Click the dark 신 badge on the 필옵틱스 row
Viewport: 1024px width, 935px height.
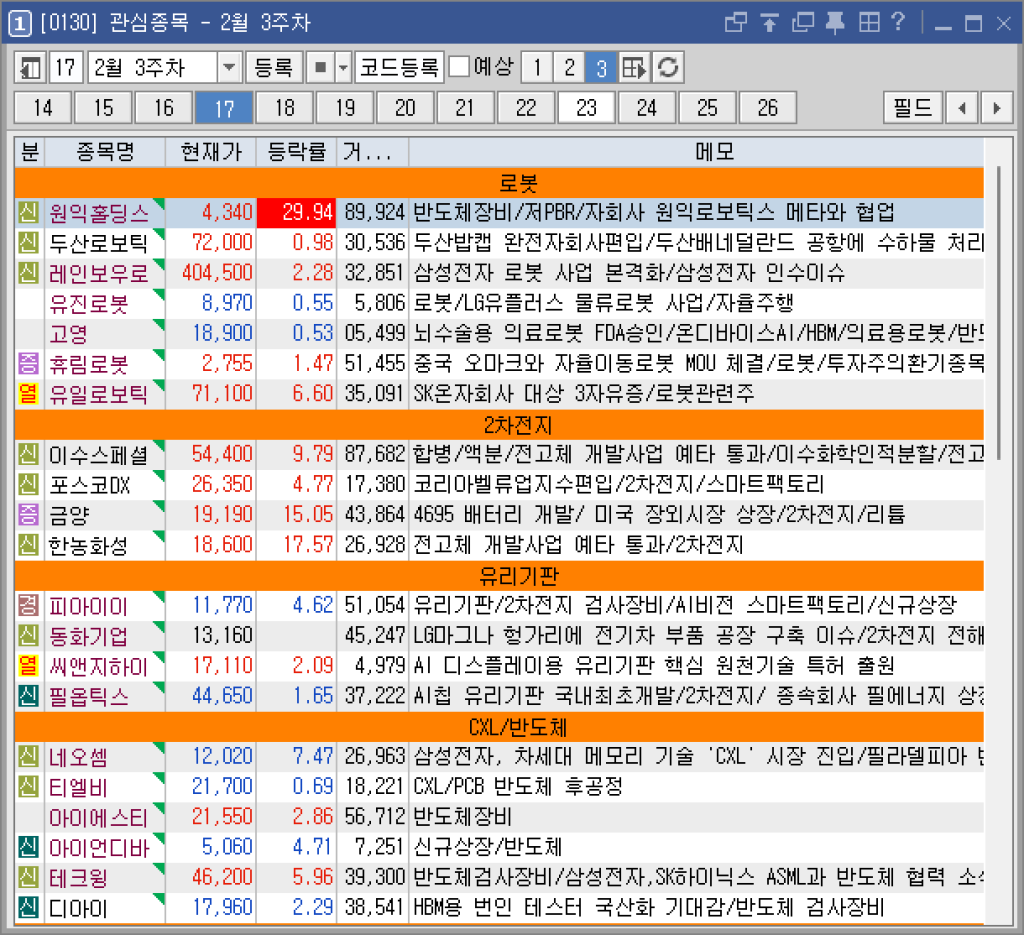28,696
